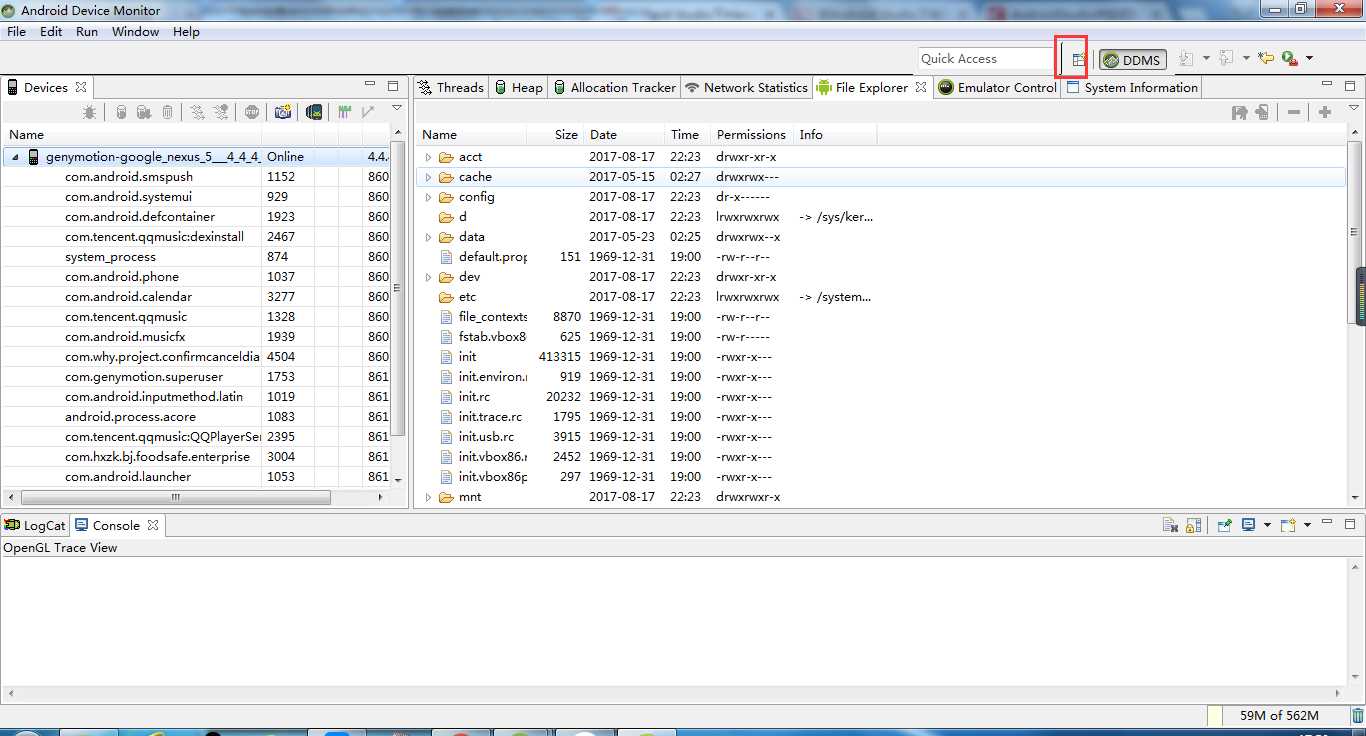Image resolution: width=1366 pixels, height=736 pixels.
Task: Close the Console tab
Action: [x=153, y=525]
